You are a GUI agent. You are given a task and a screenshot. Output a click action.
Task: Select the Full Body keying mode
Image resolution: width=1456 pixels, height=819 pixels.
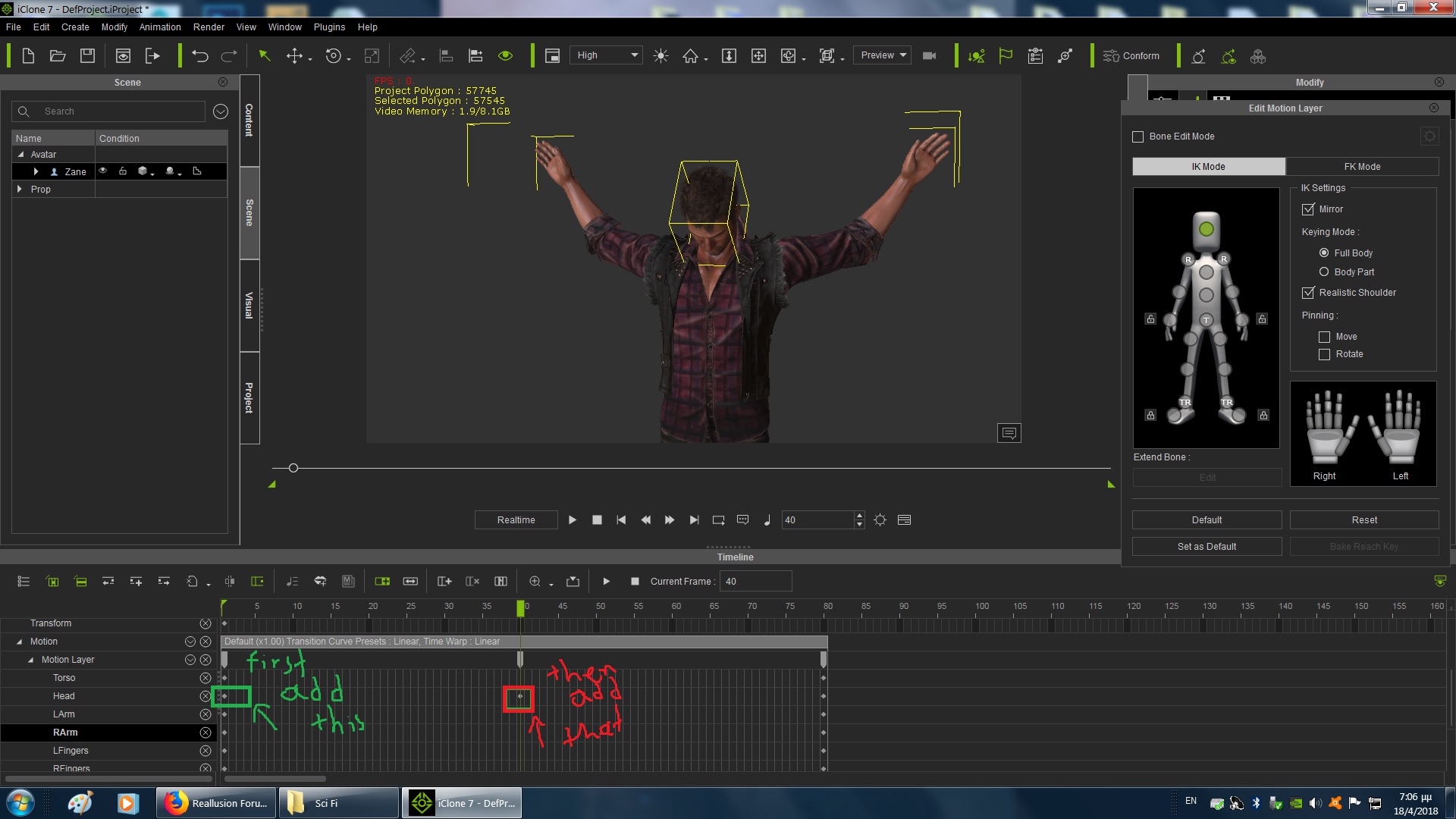[x=1324, y=253]
